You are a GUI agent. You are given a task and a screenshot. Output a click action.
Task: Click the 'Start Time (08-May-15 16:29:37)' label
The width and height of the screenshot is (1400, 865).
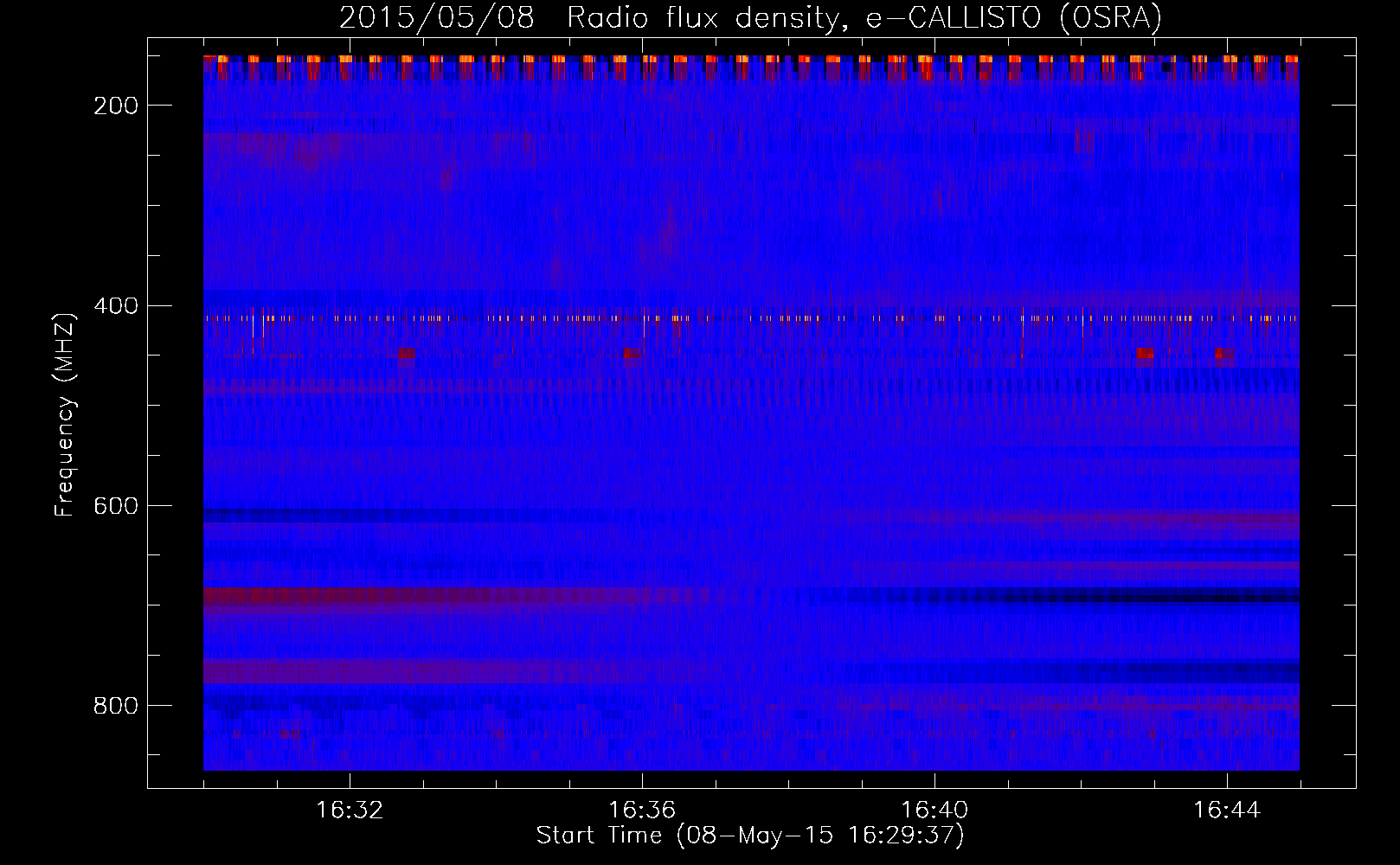point(750,836)
